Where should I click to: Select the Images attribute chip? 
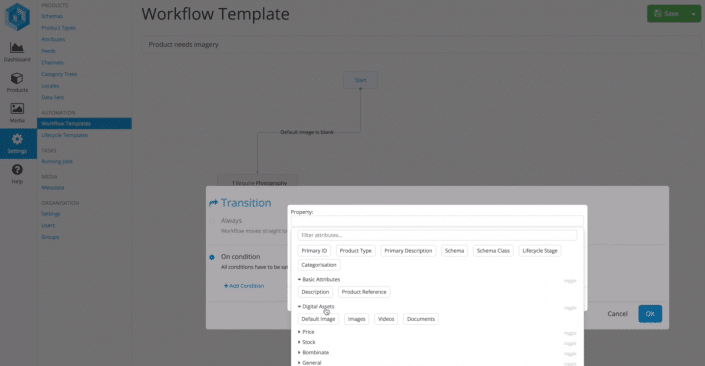click(x=357, y=319)
